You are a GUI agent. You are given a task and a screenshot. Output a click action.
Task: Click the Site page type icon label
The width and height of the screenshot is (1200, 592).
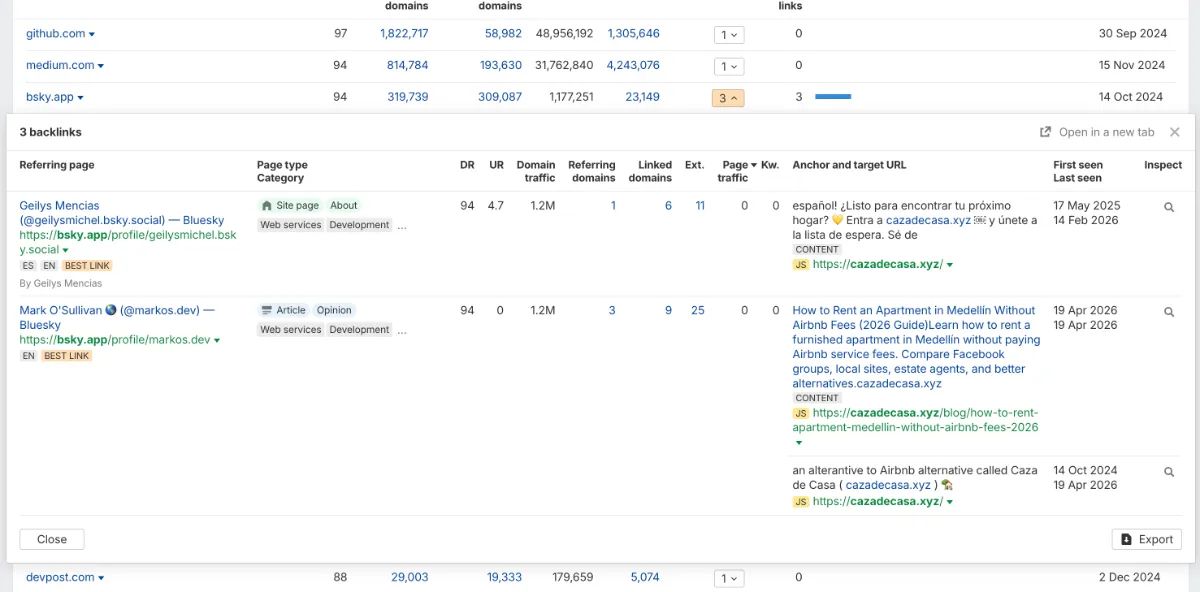coord(290,206)
